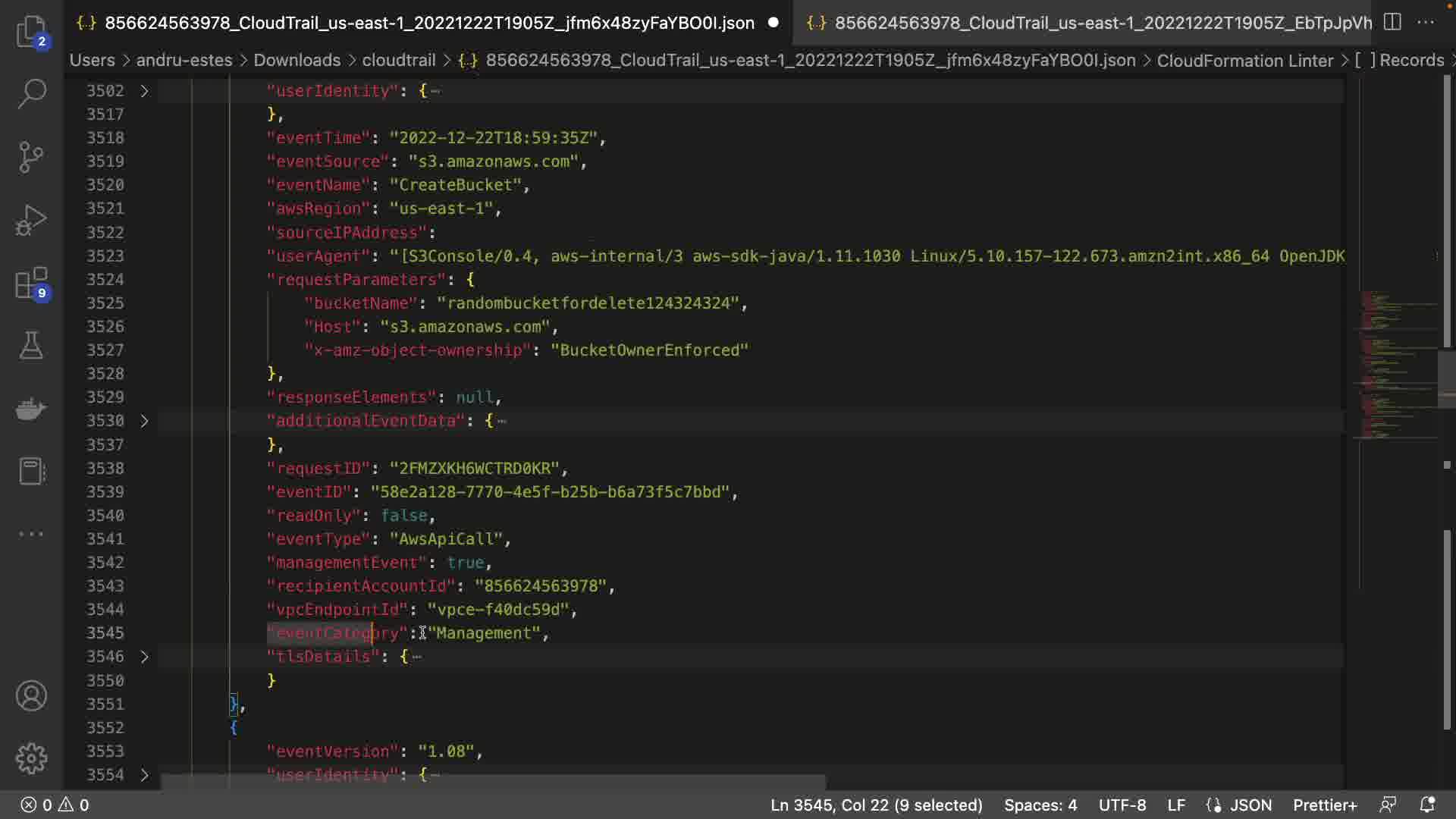The width and height of the screenshot is (1456, 819).
Task: Open Accounts icon in activity bar
Action: tap(31, 695)
